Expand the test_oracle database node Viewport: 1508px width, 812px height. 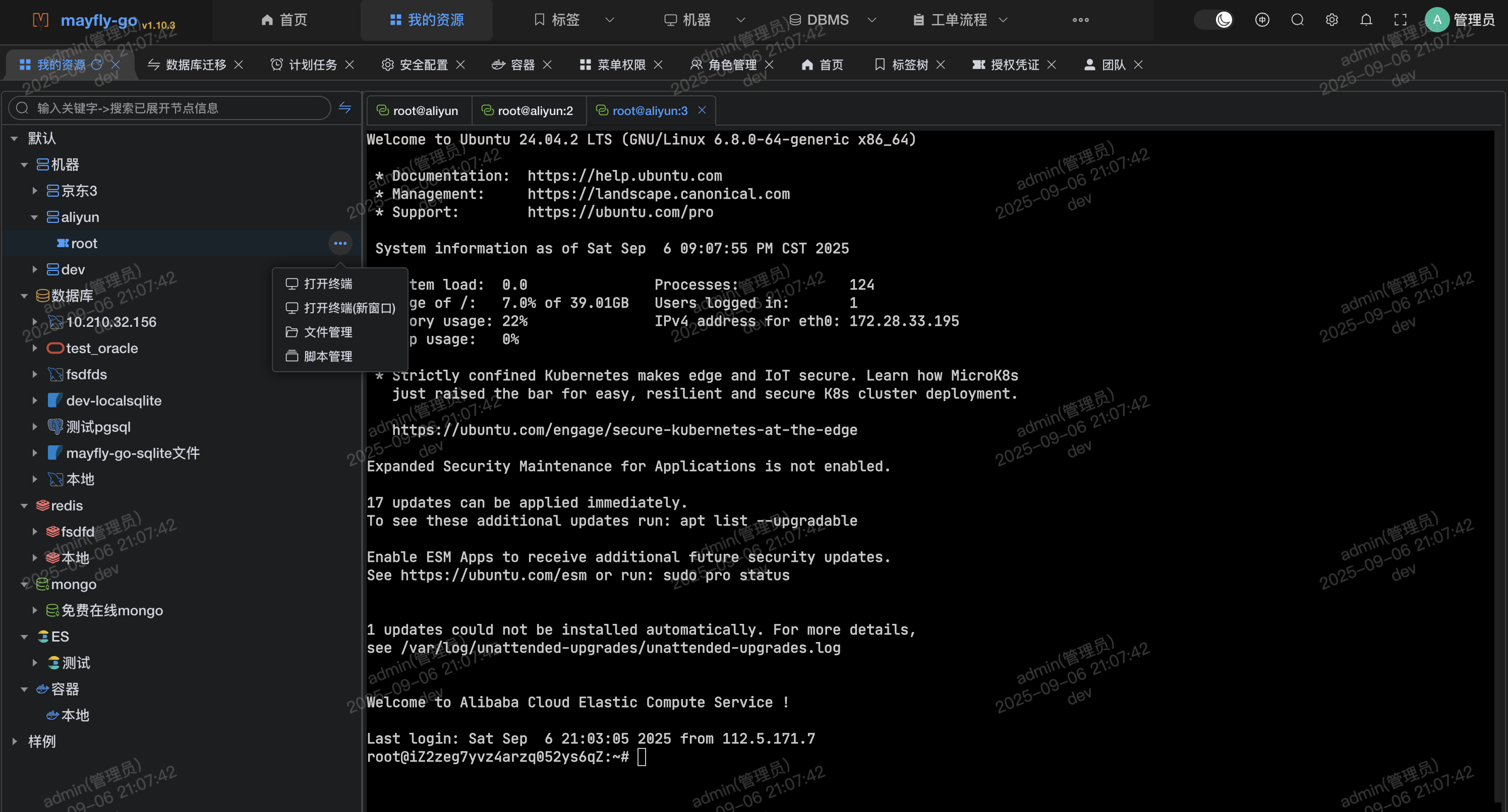pos(34,349)
